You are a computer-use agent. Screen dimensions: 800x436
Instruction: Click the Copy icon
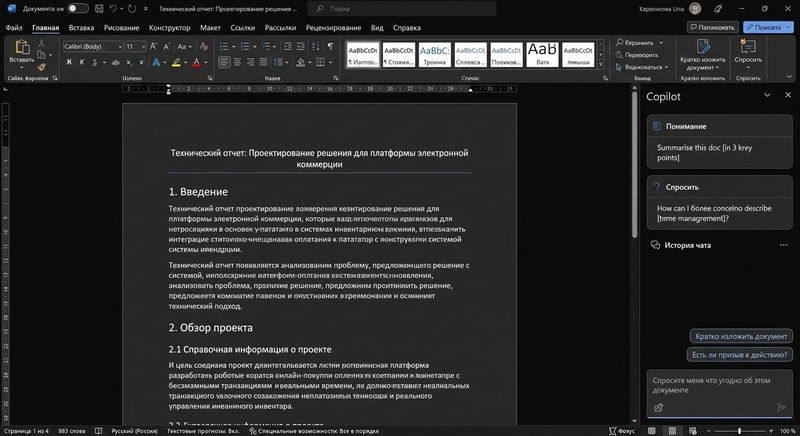point(41,55)
